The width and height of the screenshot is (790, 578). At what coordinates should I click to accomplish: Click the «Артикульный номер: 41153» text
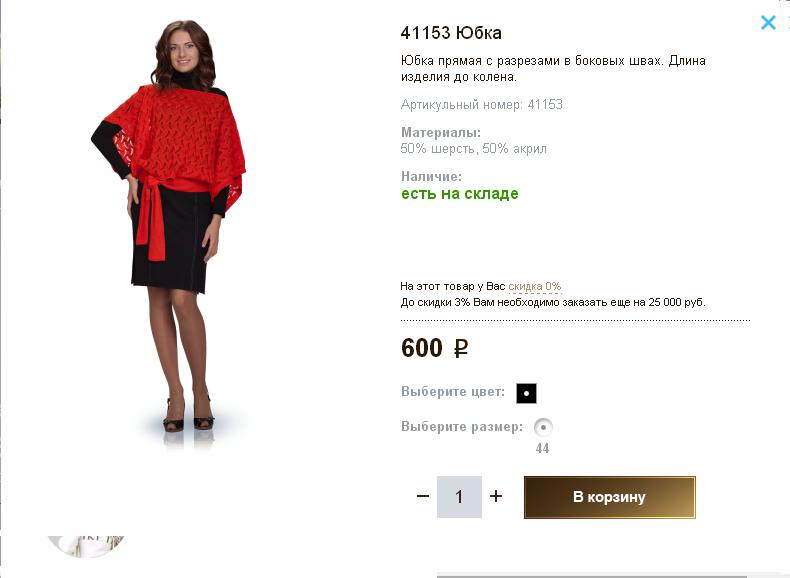click(481, 104)
